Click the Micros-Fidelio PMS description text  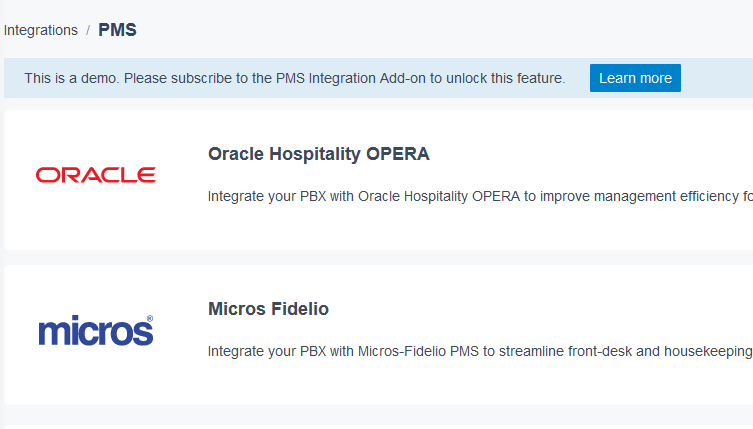(x=480, y=352)
